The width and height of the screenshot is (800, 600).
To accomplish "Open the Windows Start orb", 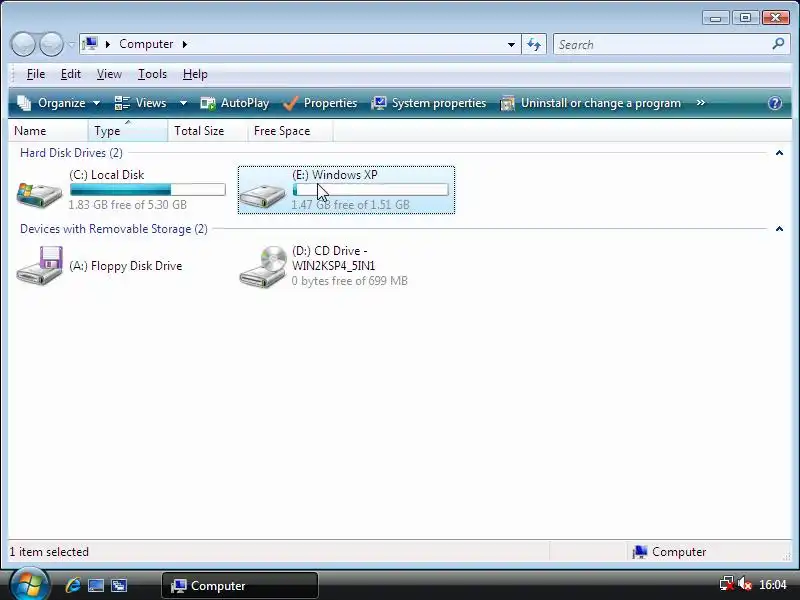I will pos(29,584).
